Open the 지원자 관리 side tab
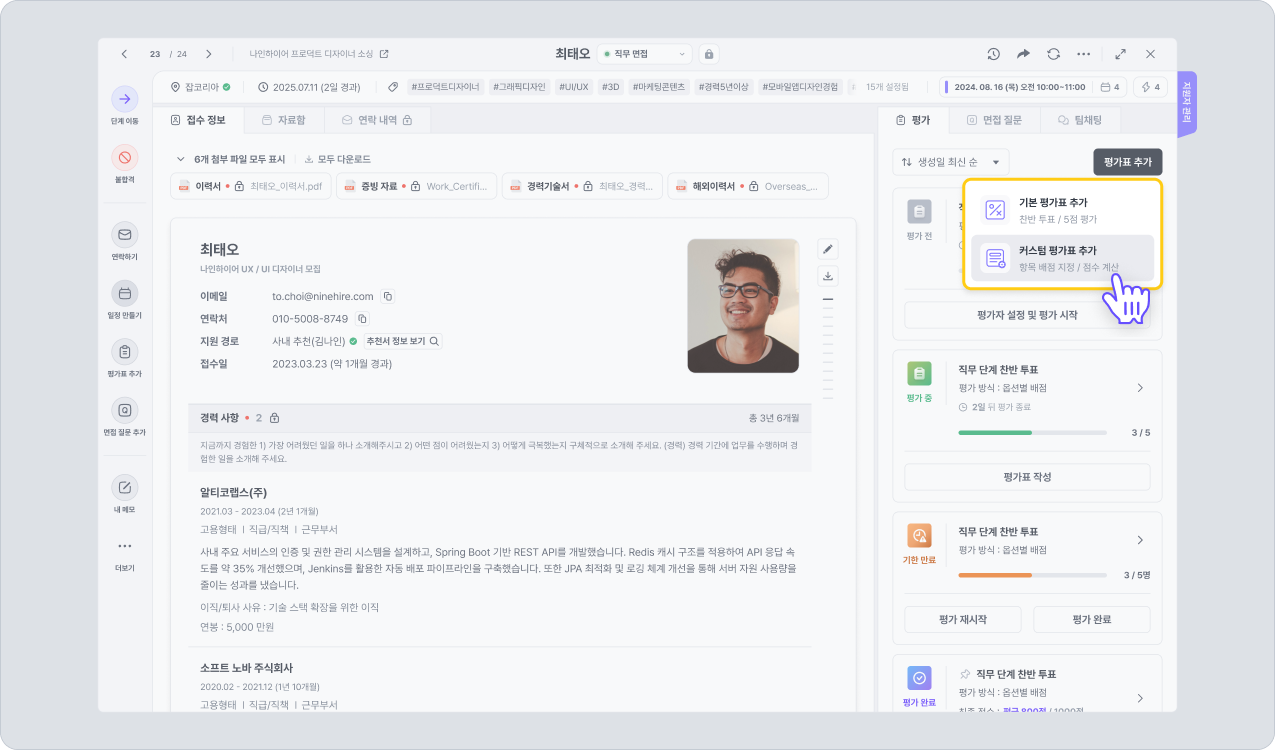 pos(1186,104)
